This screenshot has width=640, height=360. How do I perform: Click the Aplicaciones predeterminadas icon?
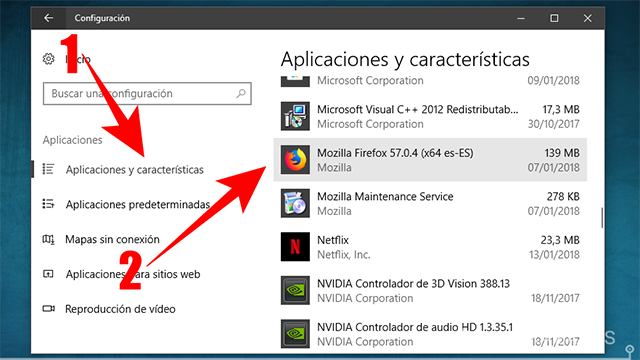point(48,204)
